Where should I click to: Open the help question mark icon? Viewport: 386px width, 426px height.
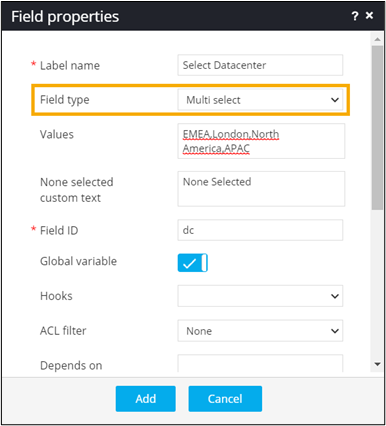click(x=355, y=16)
